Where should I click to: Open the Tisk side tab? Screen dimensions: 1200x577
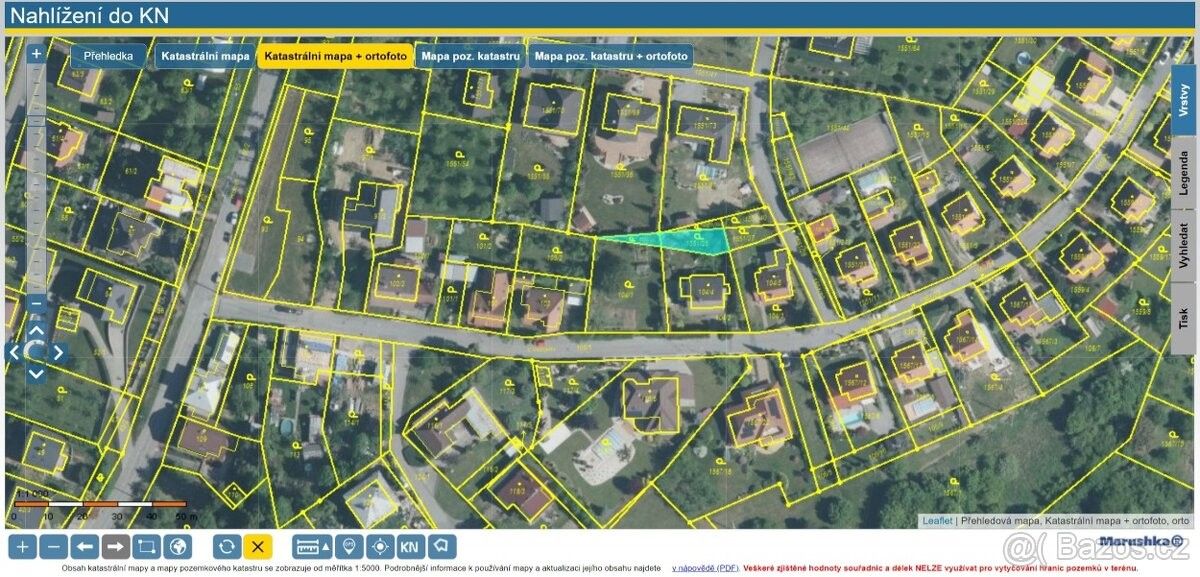pyautogui.click(x=1184, y=320)
